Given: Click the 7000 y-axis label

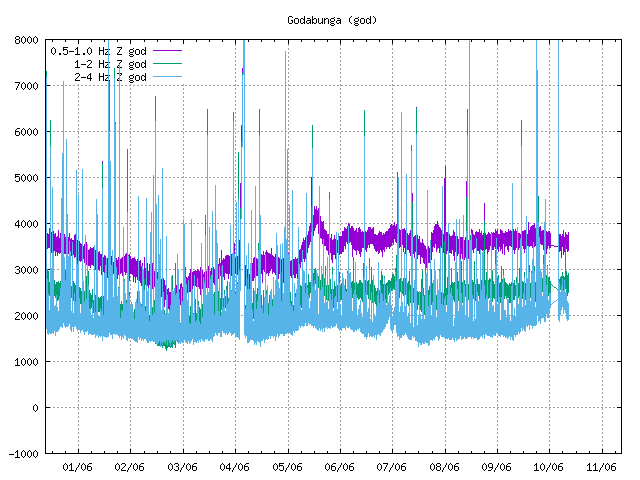Looking at the screenshot, I should 27,86.
